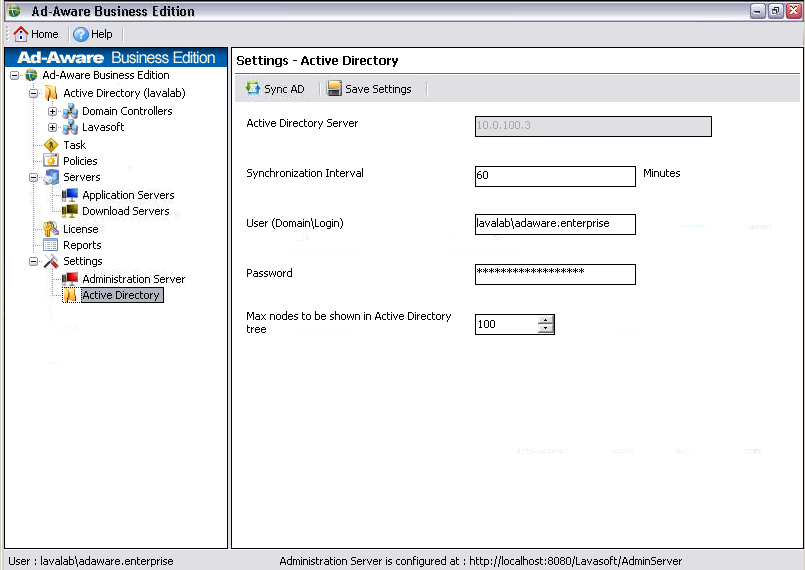
Task: Restore down the Ad-Aware window
Action: tap(776, 11)
